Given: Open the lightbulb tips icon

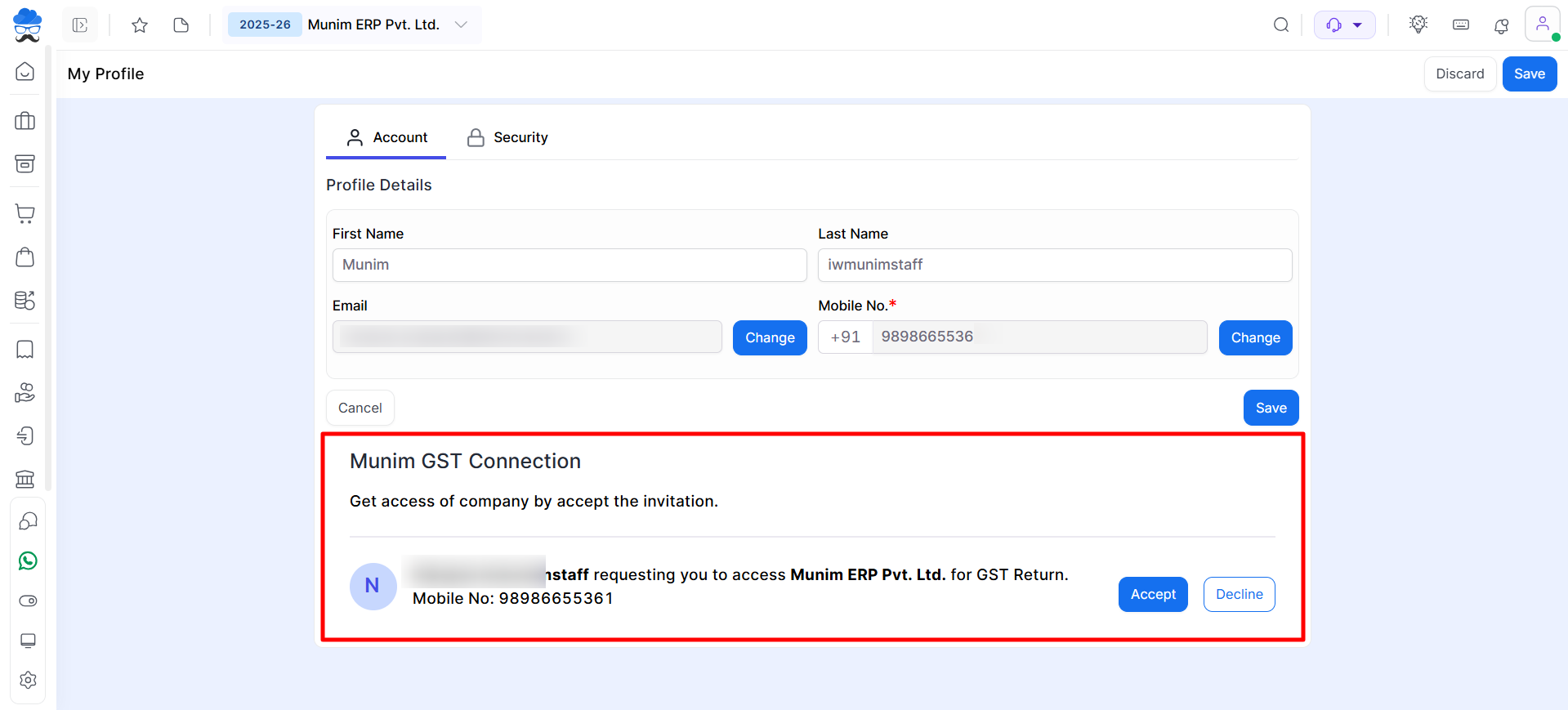Looking at the screenshot, I should 1418,25.
